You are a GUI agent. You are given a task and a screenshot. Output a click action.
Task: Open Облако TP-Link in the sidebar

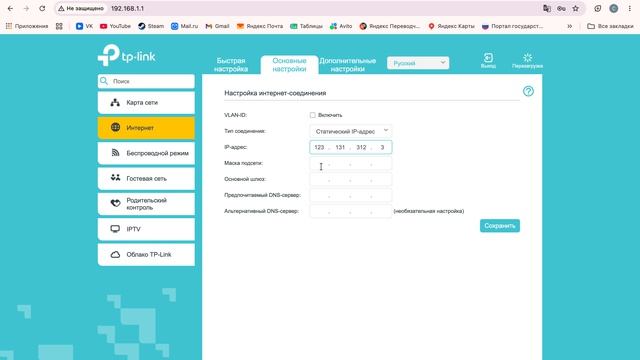coord(146,254)
